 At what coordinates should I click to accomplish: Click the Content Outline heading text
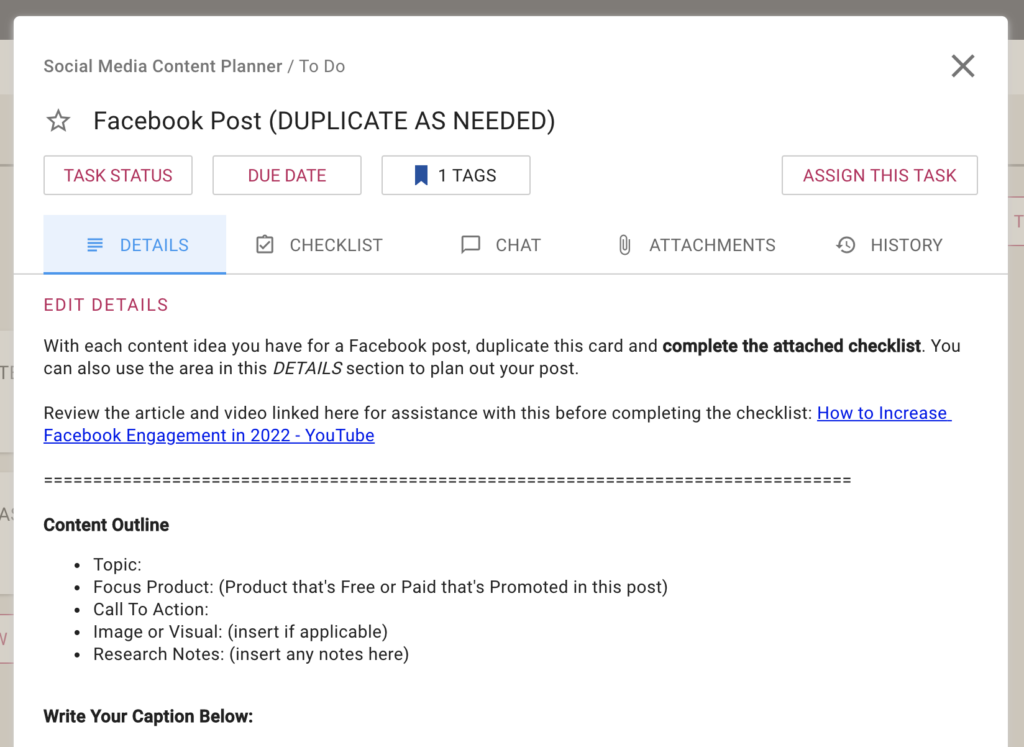pos(106,525)
